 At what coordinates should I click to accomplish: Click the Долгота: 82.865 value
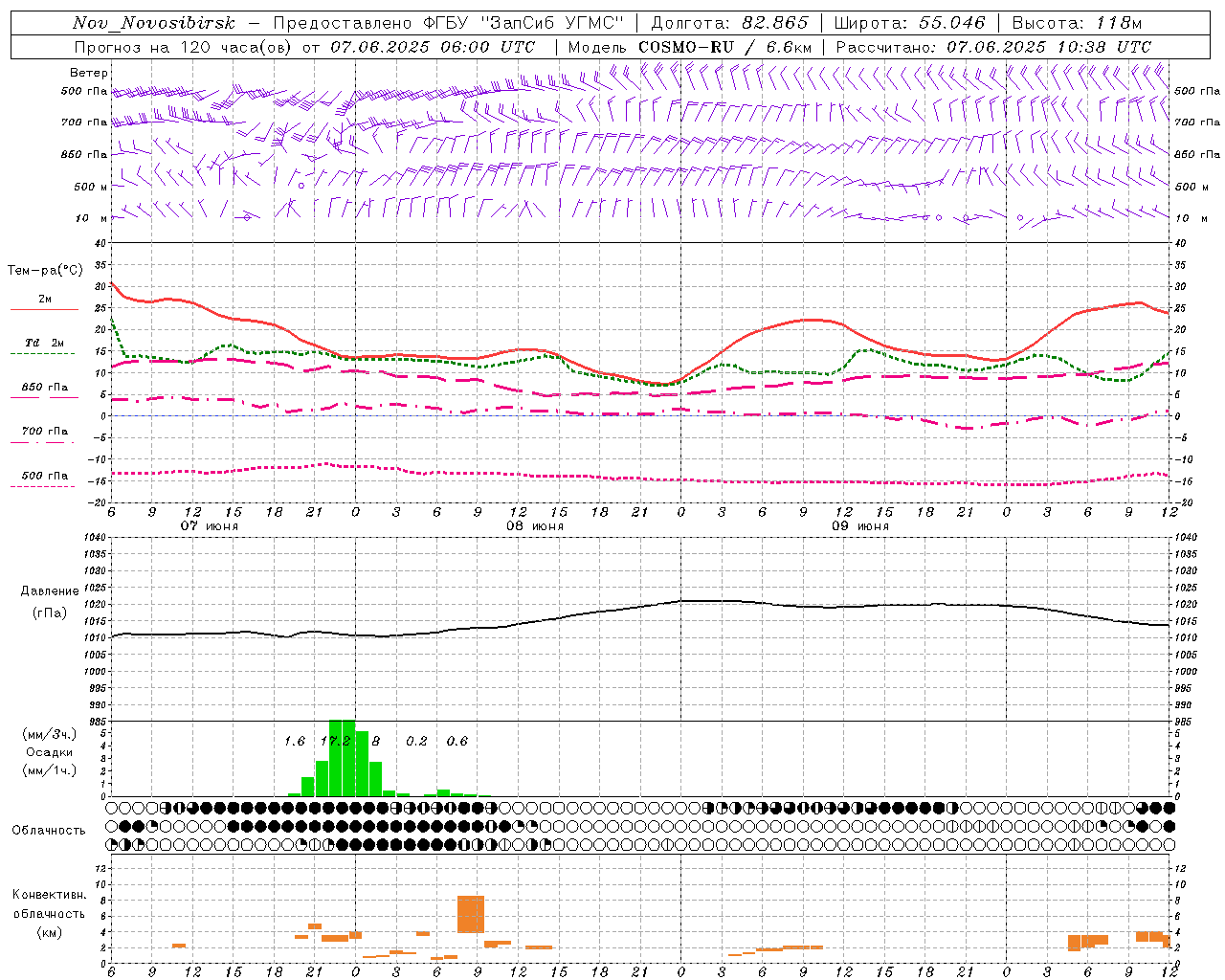730,23
